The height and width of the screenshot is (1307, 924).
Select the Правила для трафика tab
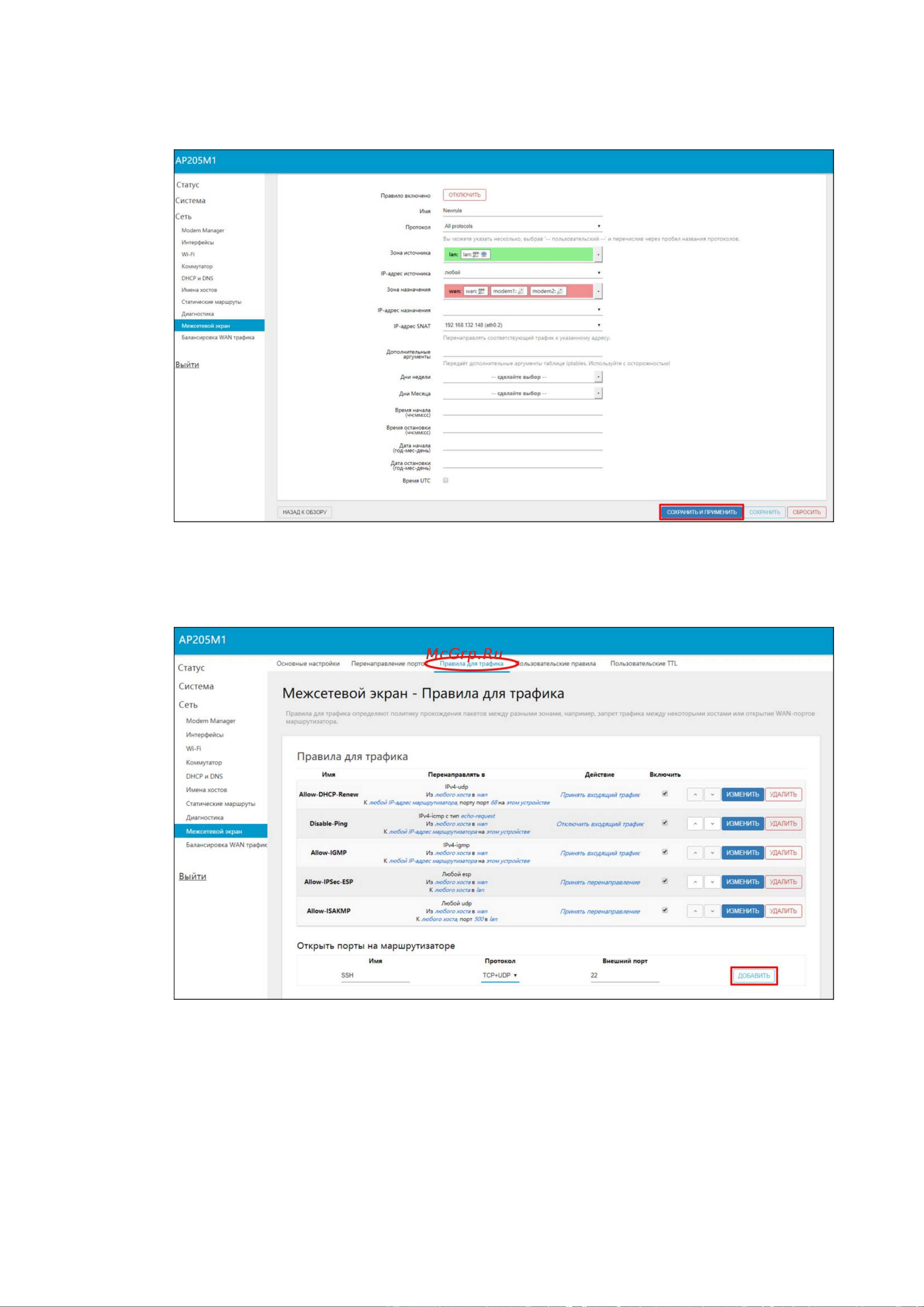[471, 664]
